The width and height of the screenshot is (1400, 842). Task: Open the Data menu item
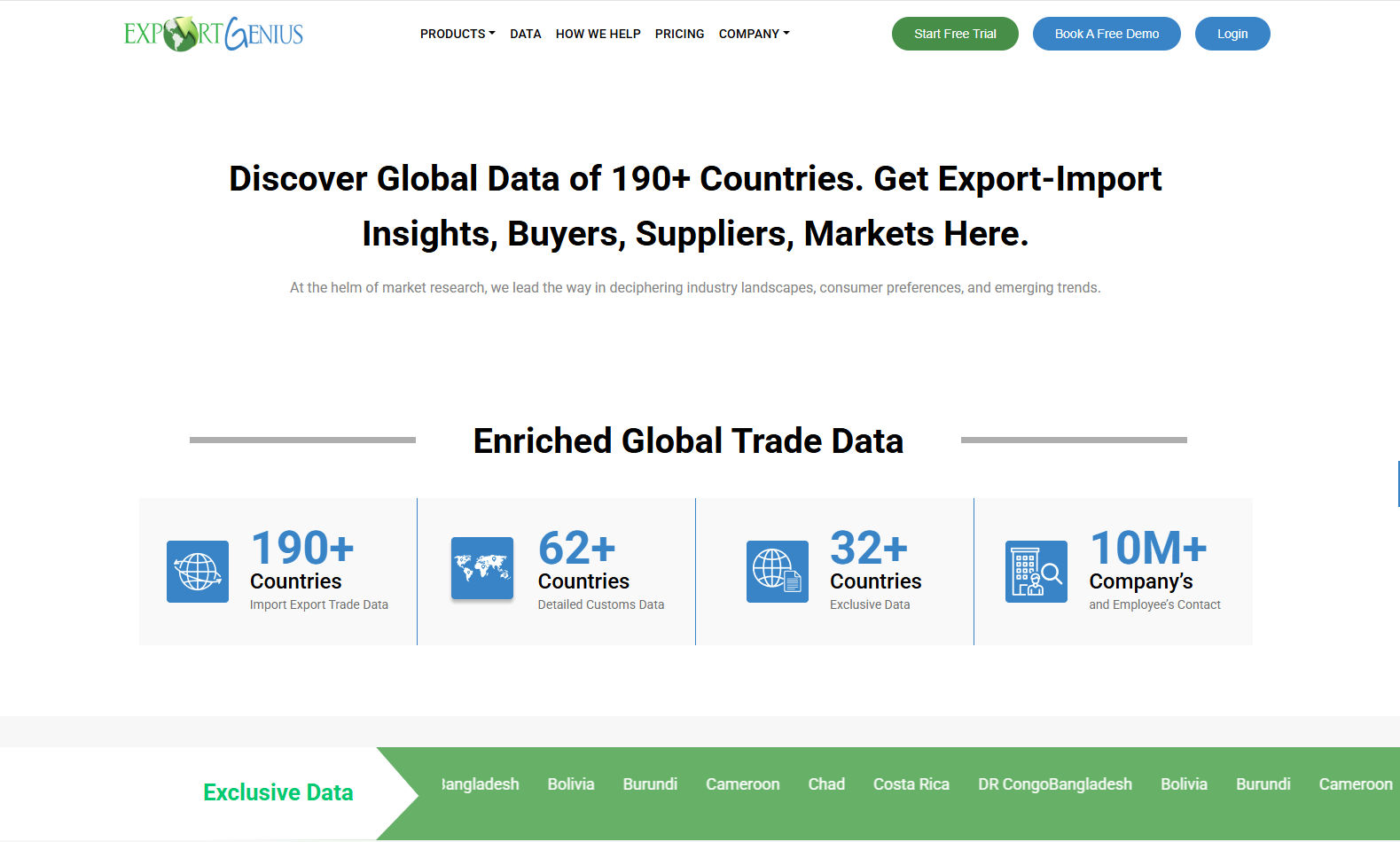click(x=525, y=34)
